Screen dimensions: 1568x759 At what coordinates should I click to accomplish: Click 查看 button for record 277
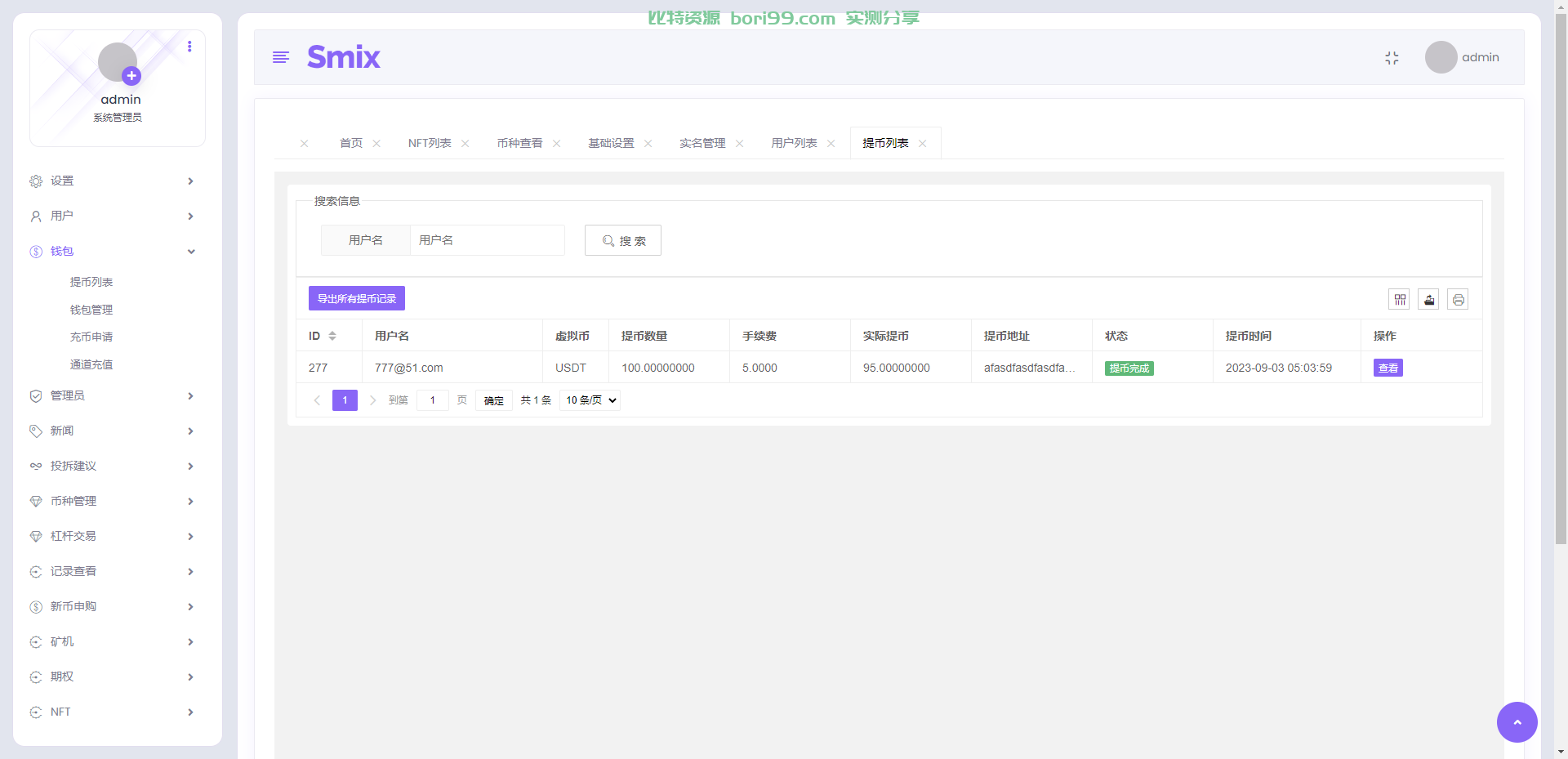point(1388,368)
